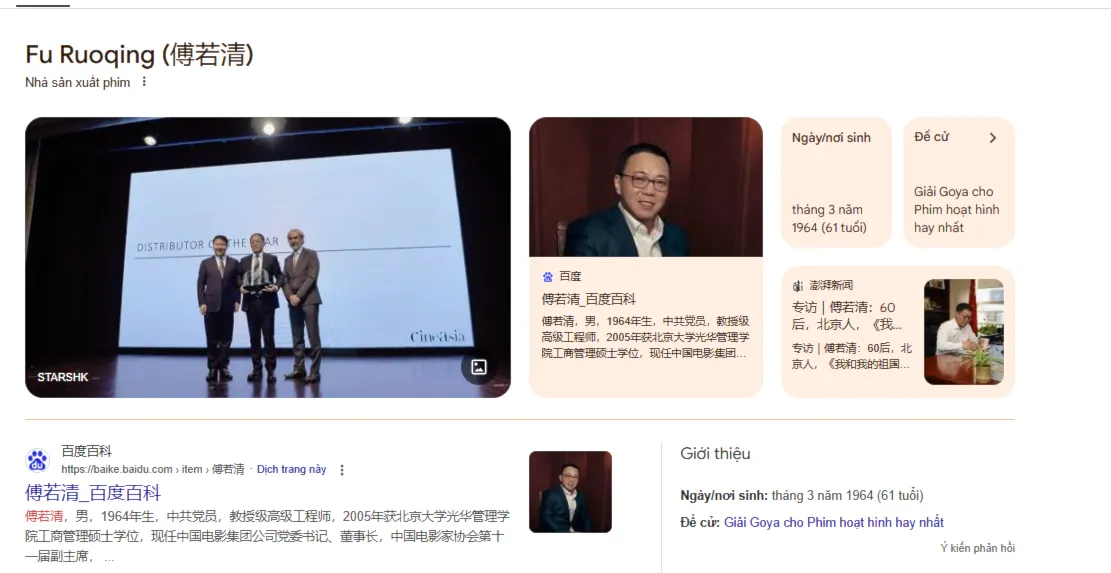This screenshot has height=573, width=1111.
Task: Click the Baidu Baike favicon in the search result
Action: coord(38,460)
